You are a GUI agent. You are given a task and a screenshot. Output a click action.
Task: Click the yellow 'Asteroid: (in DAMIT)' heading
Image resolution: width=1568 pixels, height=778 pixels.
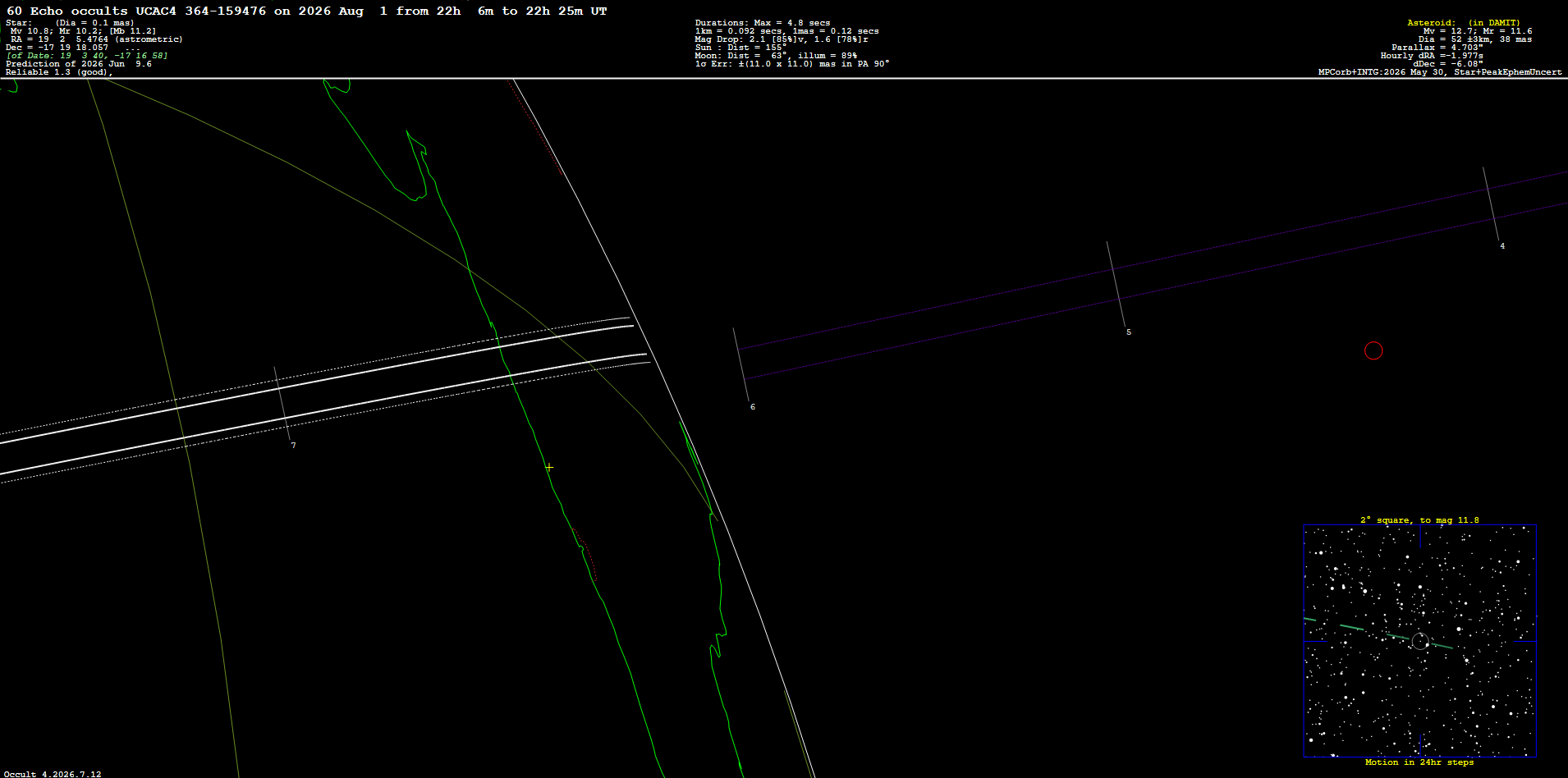1464,23
